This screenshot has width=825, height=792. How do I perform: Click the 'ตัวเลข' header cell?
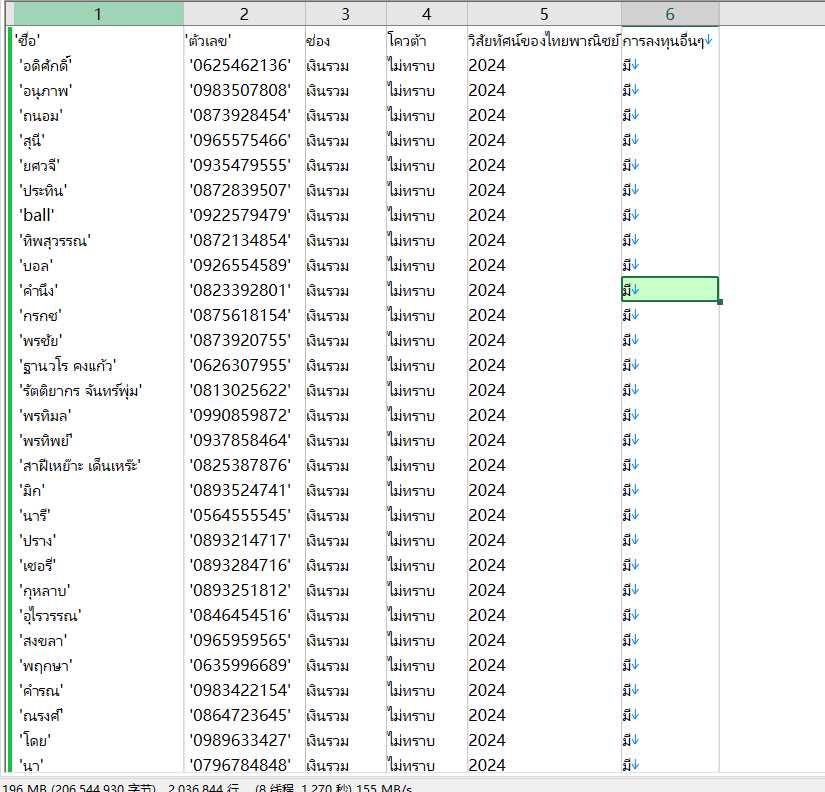pos(244,41)
